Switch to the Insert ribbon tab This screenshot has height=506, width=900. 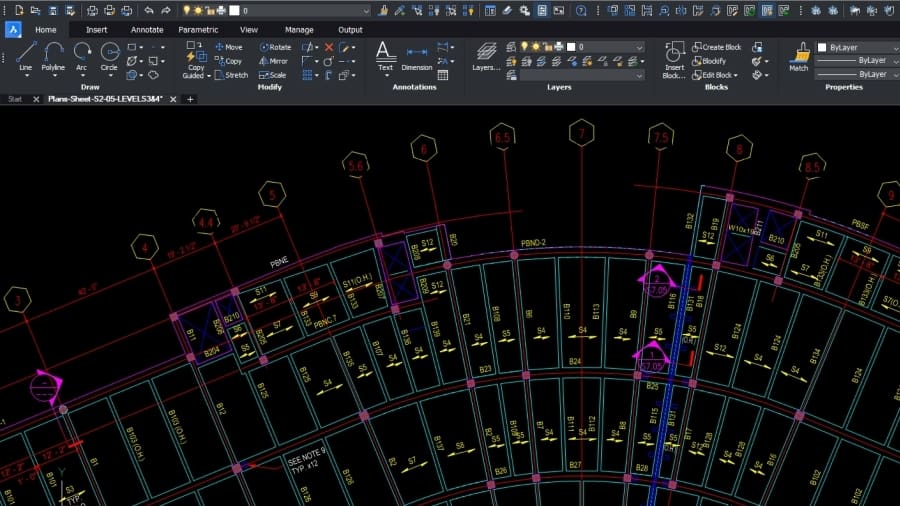96,30
